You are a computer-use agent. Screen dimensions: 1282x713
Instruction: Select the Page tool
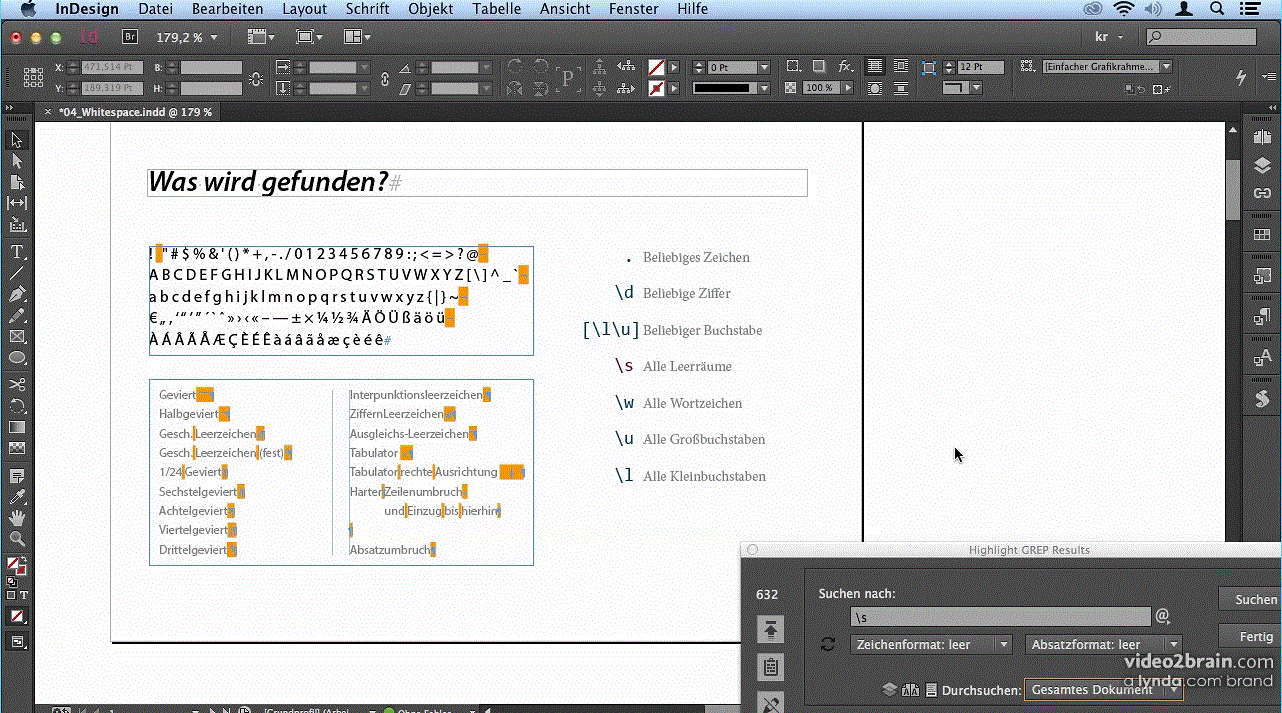tap(17, 182)
